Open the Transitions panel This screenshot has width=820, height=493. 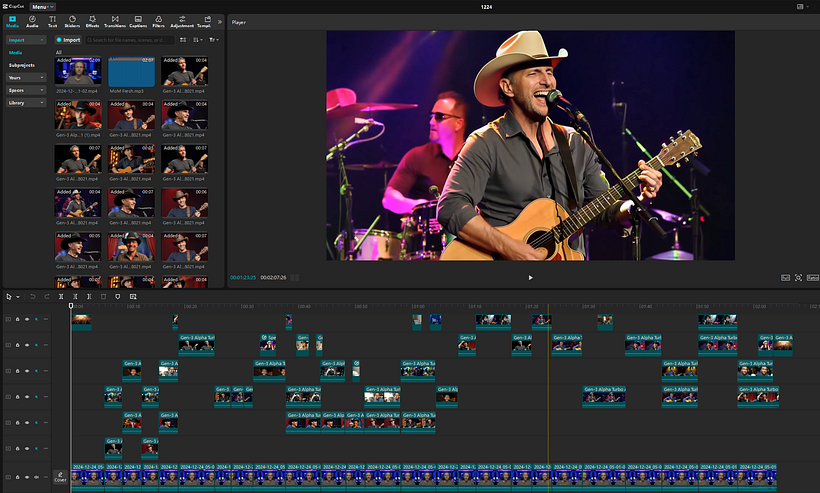click(x=116, y=21)
